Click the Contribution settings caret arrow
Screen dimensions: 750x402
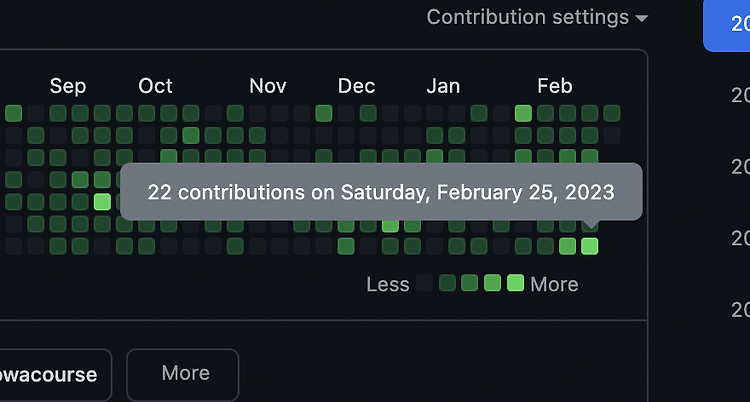pos(641,19)
